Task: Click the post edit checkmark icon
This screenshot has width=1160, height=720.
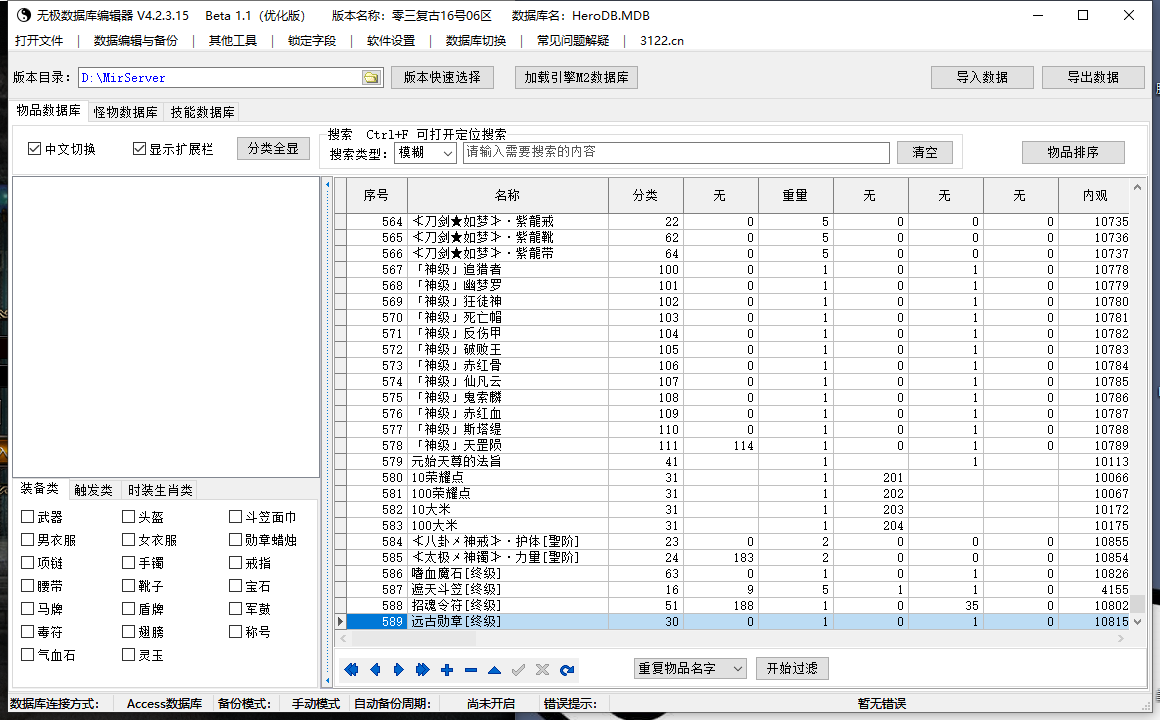Action: (519, 670)
